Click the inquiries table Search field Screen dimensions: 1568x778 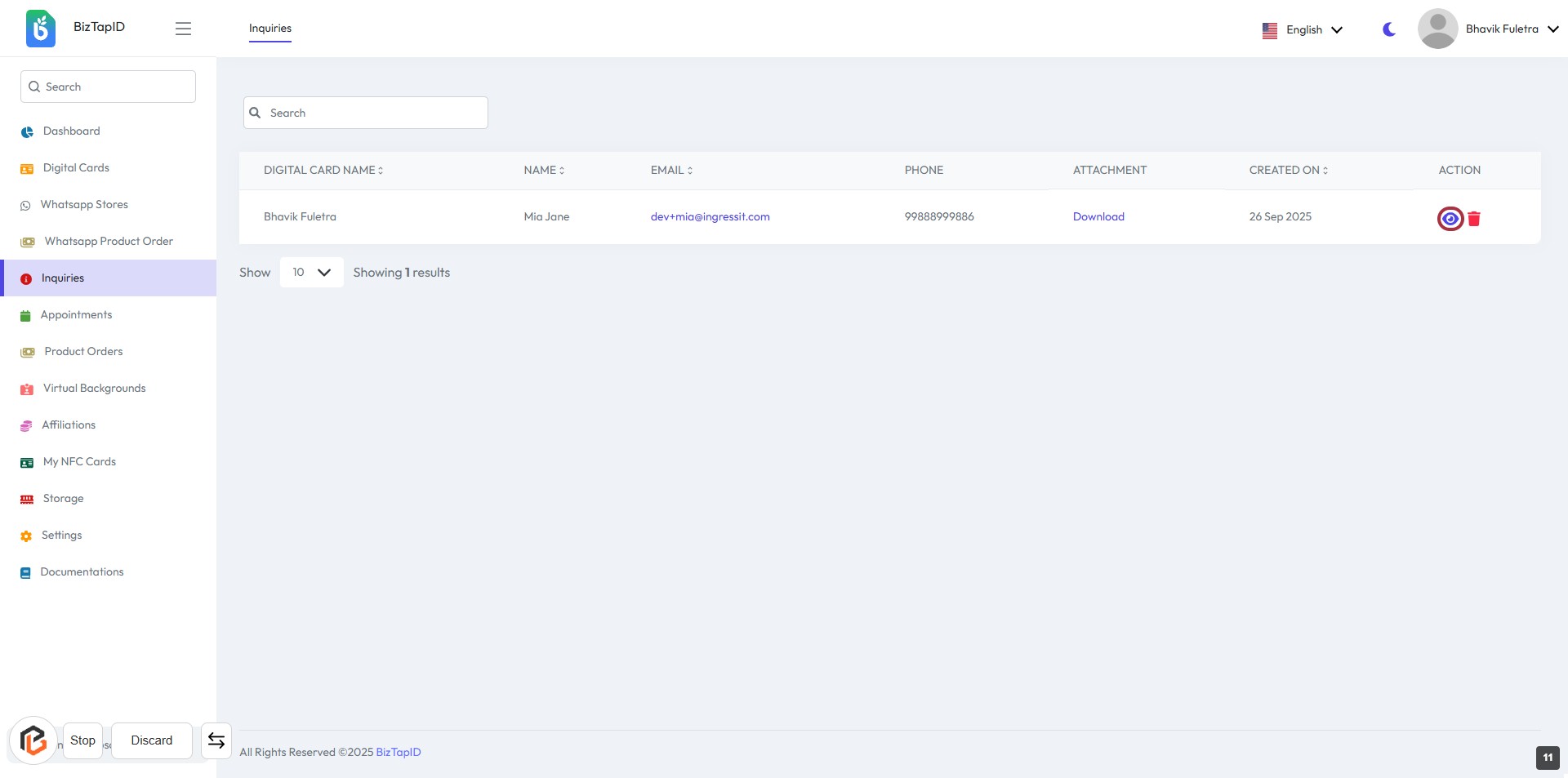366,113
